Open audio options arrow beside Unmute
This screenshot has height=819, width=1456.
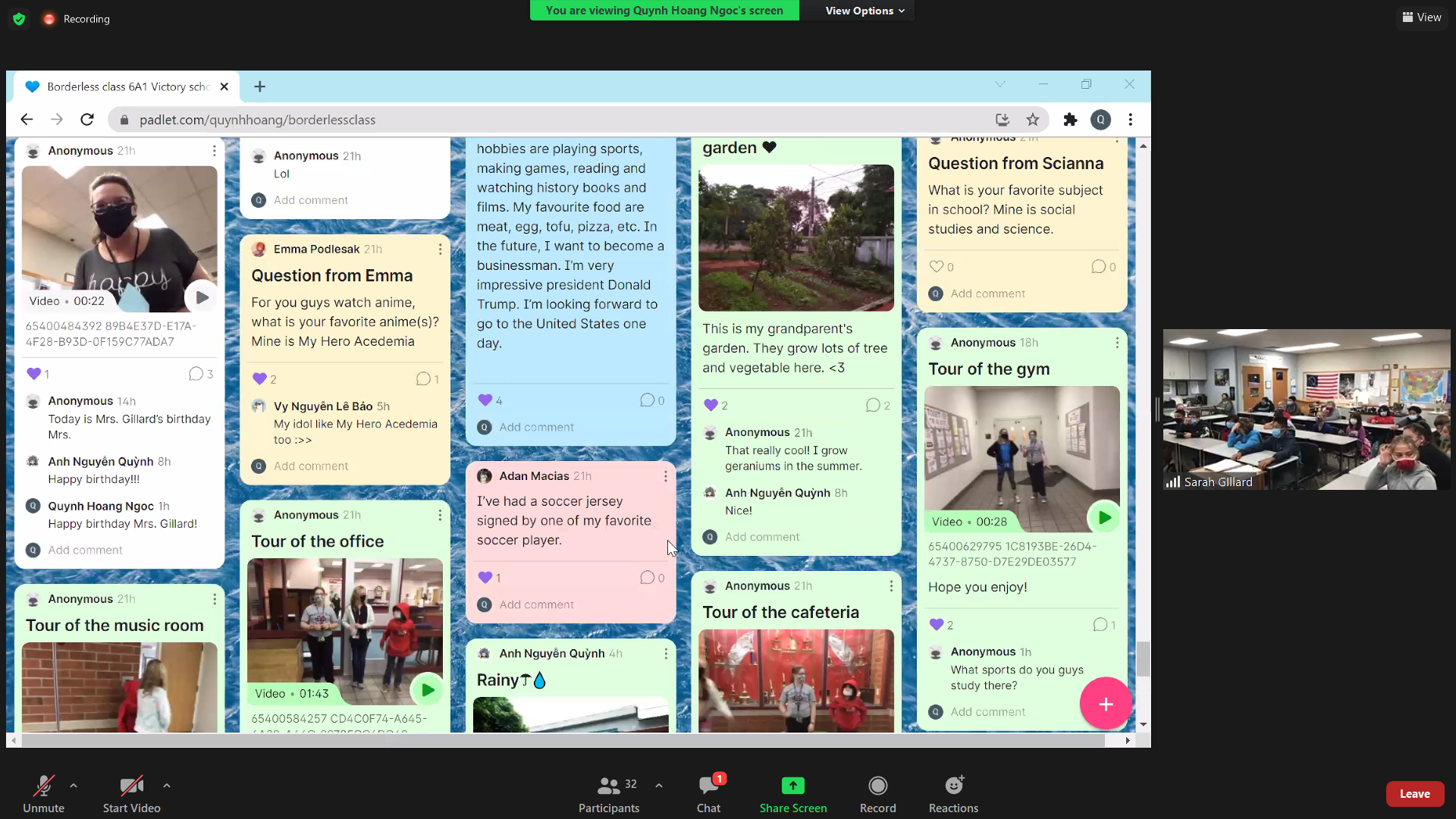click(x=74, y=786)
